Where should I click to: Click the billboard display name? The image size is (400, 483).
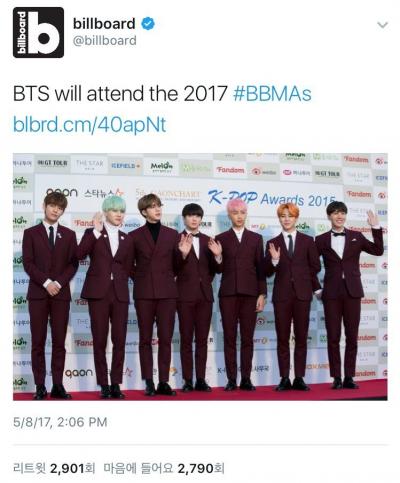104,24
